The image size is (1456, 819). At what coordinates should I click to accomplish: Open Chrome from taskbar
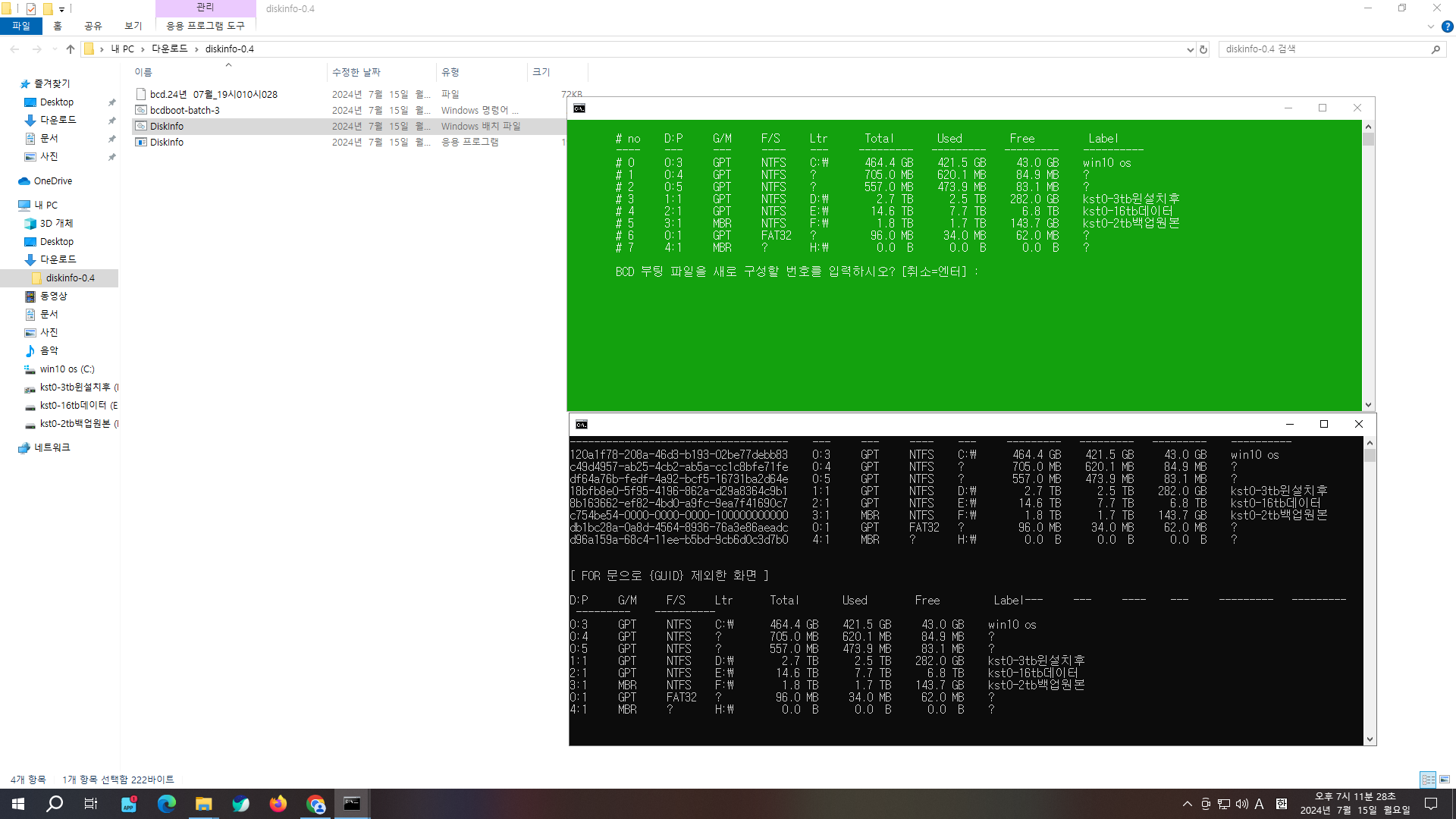[315, 804]
